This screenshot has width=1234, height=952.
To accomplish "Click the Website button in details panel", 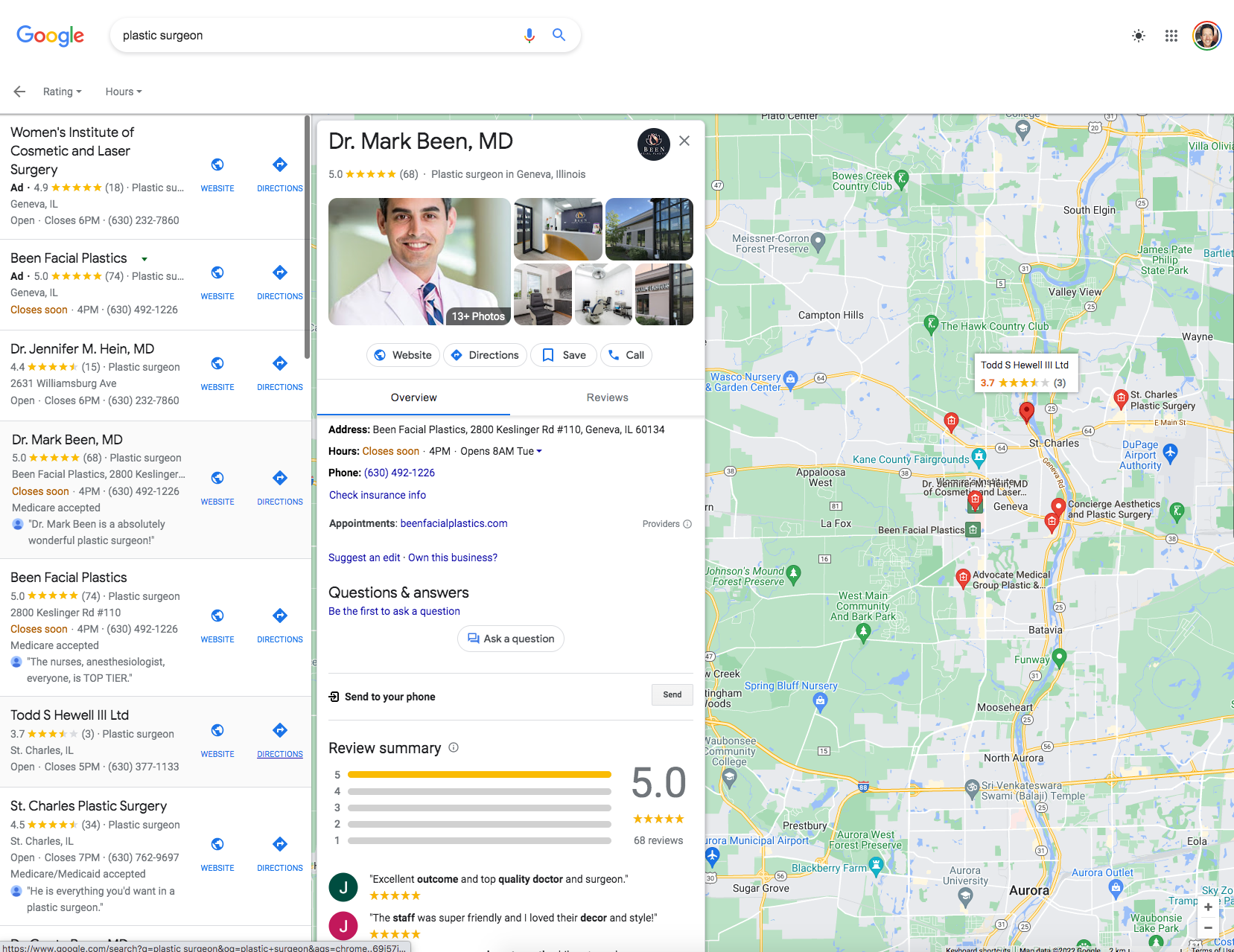I will click(403, 355).
